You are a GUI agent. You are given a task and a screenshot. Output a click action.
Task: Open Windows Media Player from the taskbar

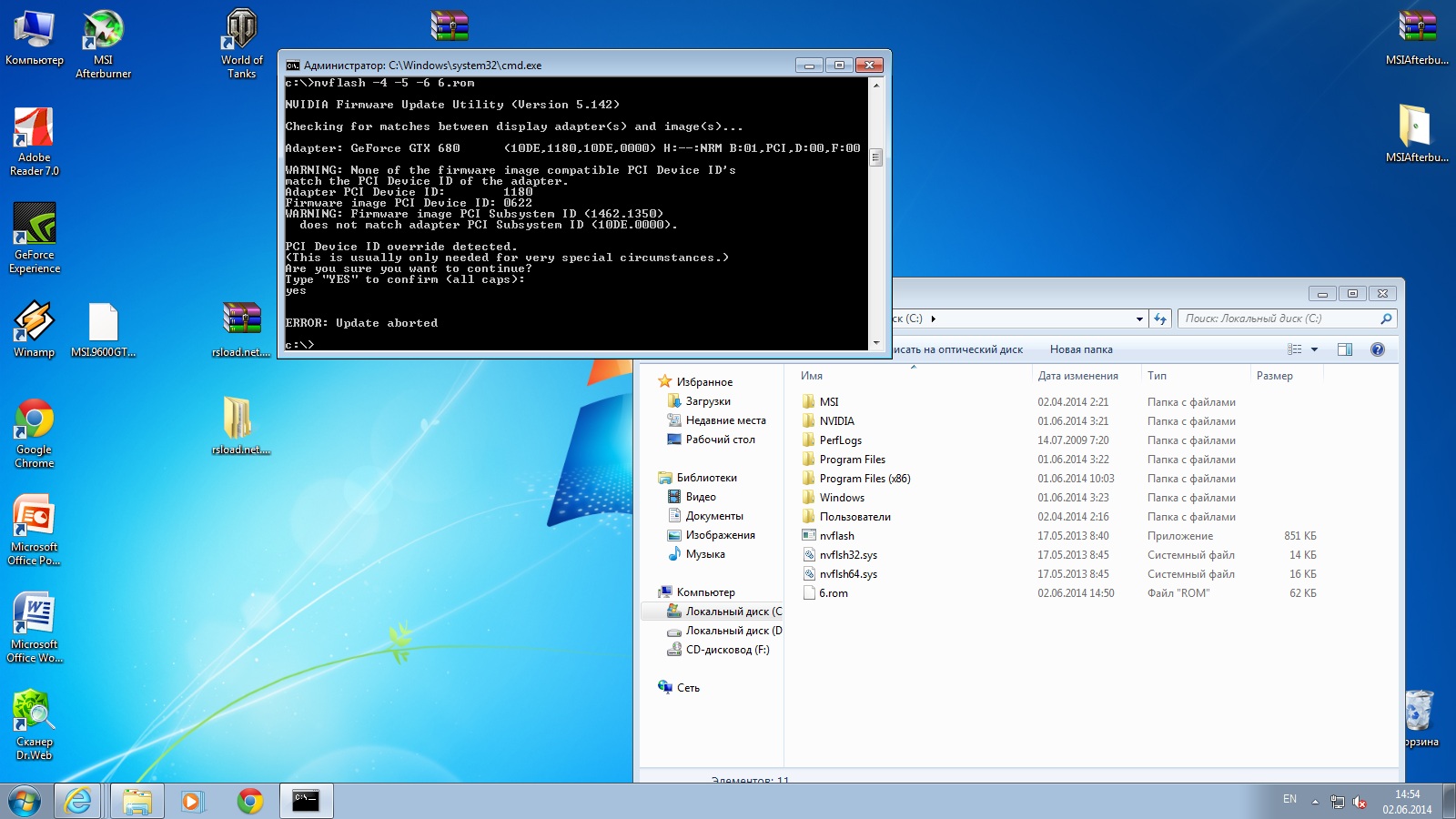click(192, 801)
